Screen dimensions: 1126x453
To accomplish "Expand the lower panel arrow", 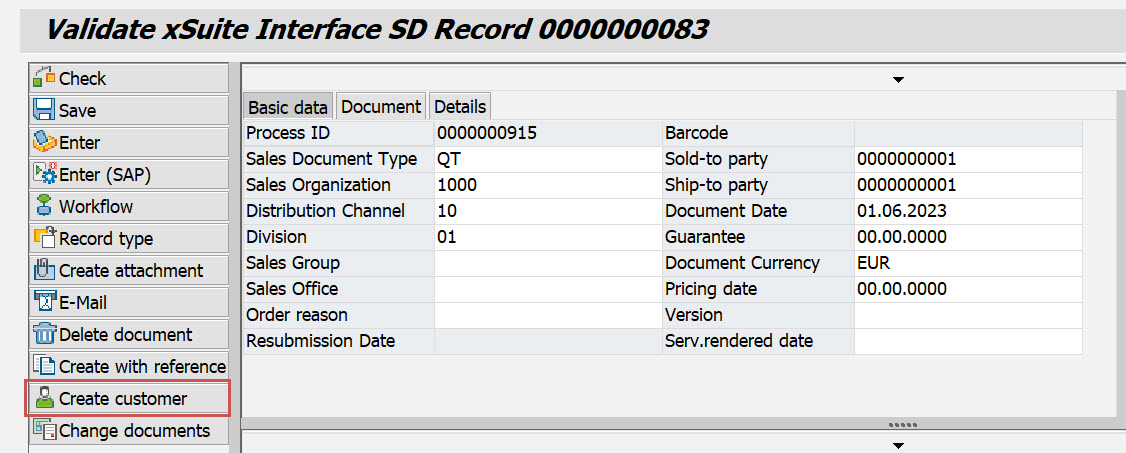I will pyautogui.click(x=898, y=446).
